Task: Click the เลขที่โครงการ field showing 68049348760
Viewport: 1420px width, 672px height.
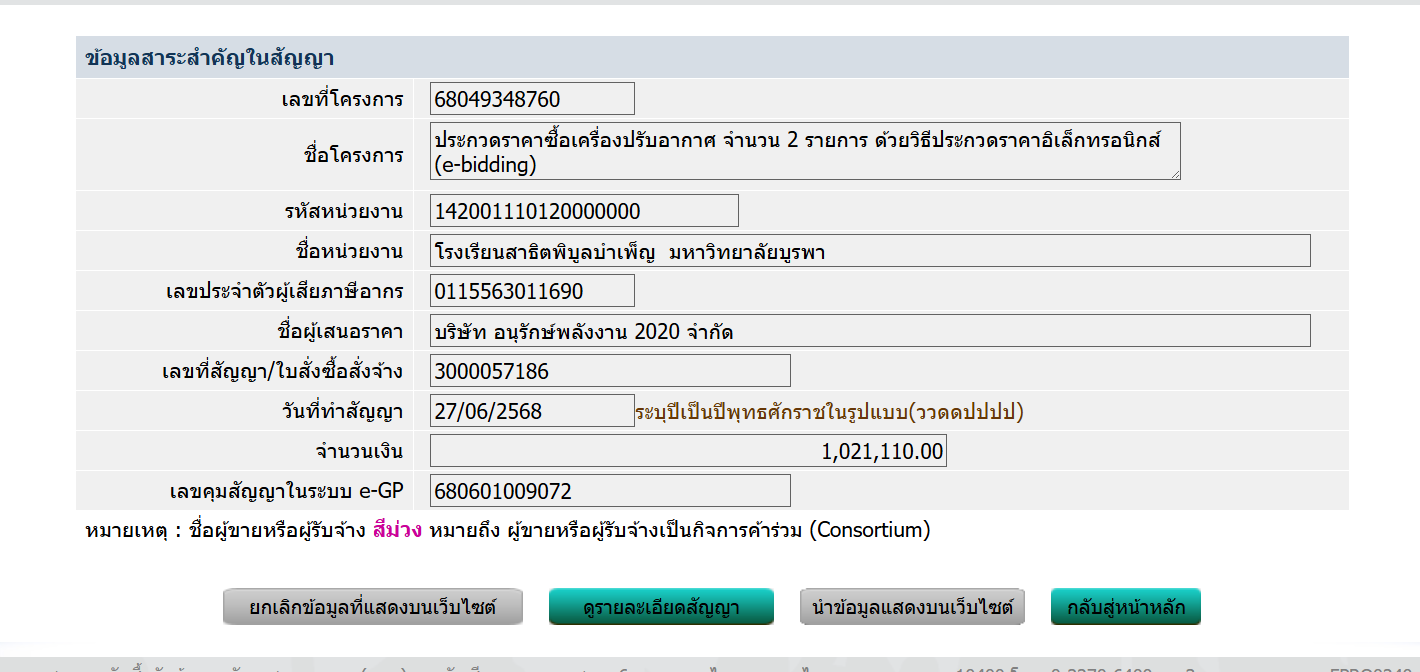Action: 532,99
